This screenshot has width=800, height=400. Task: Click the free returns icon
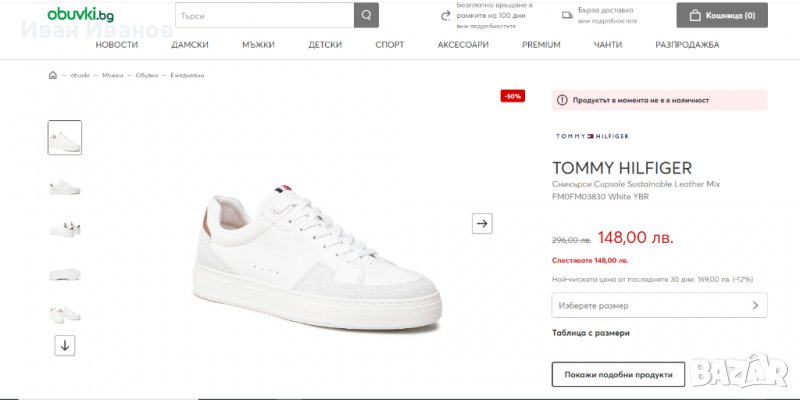tap(446, 15)
